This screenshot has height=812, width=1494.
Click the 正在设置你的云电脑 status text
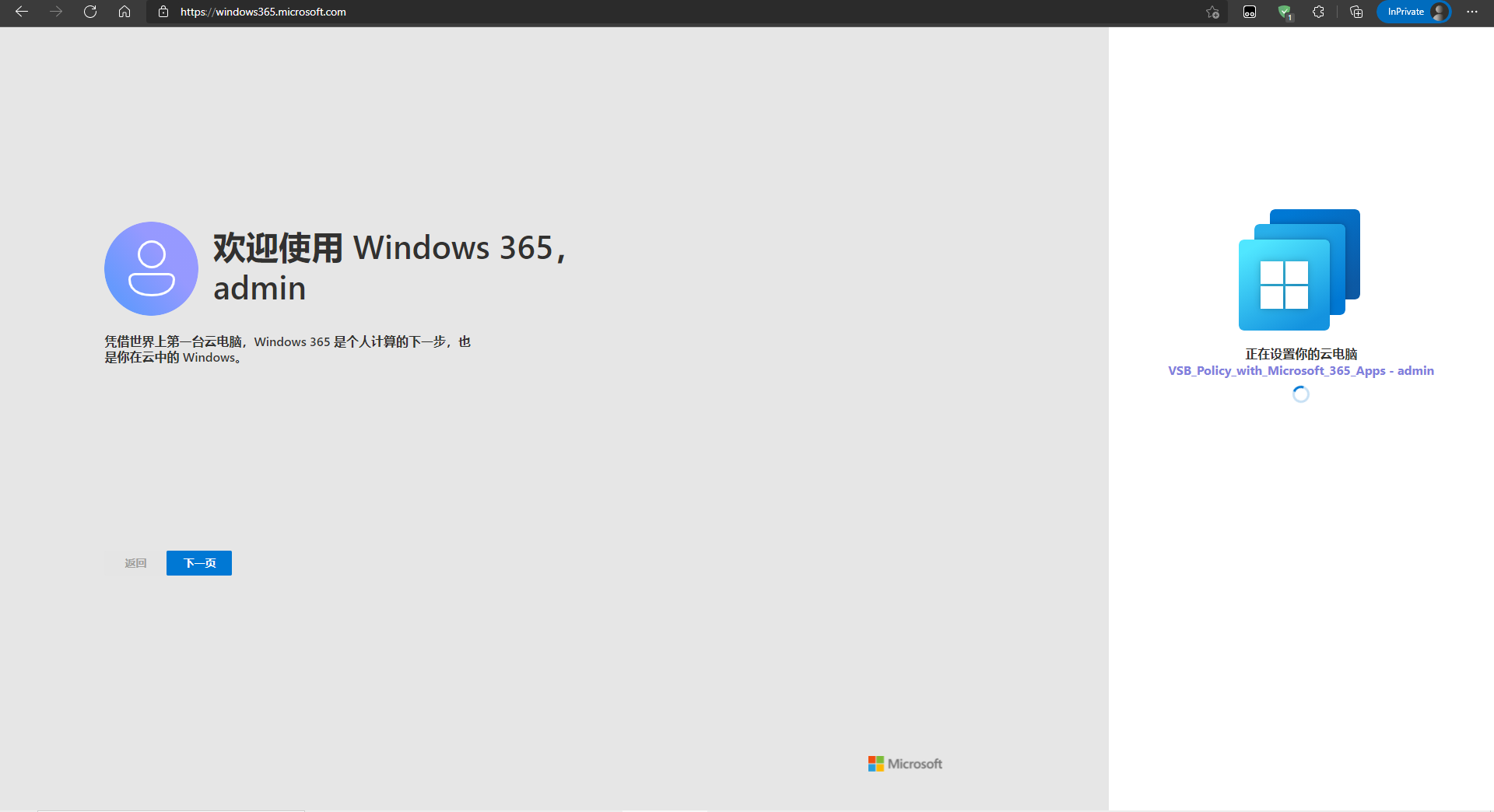(x=1301, y=354)
